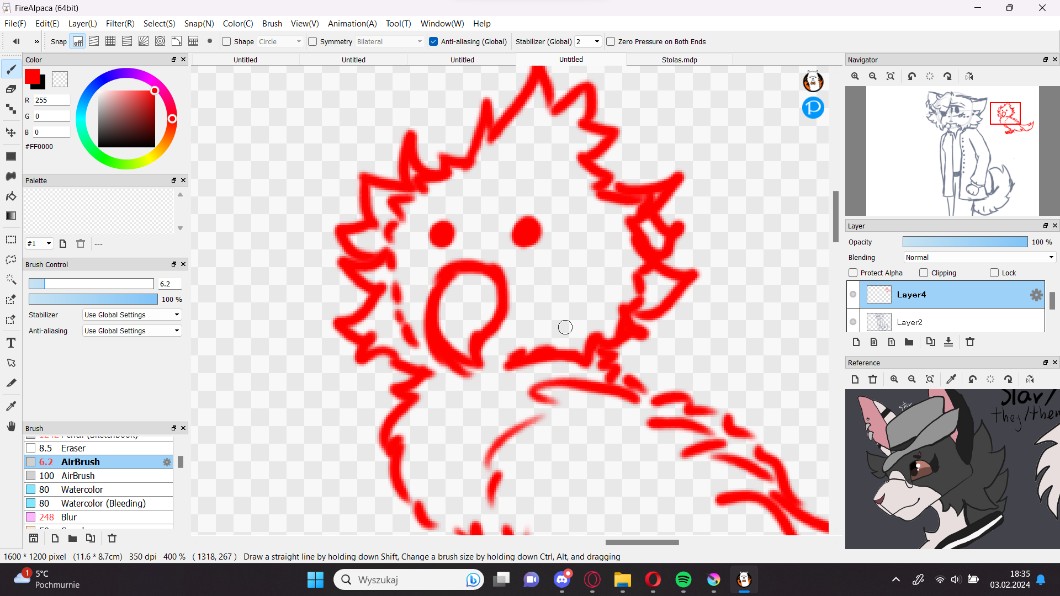Enable the Protect Alpha checkbox
The height and width of the screenshot is (596, 1060).
coord(853,273)
